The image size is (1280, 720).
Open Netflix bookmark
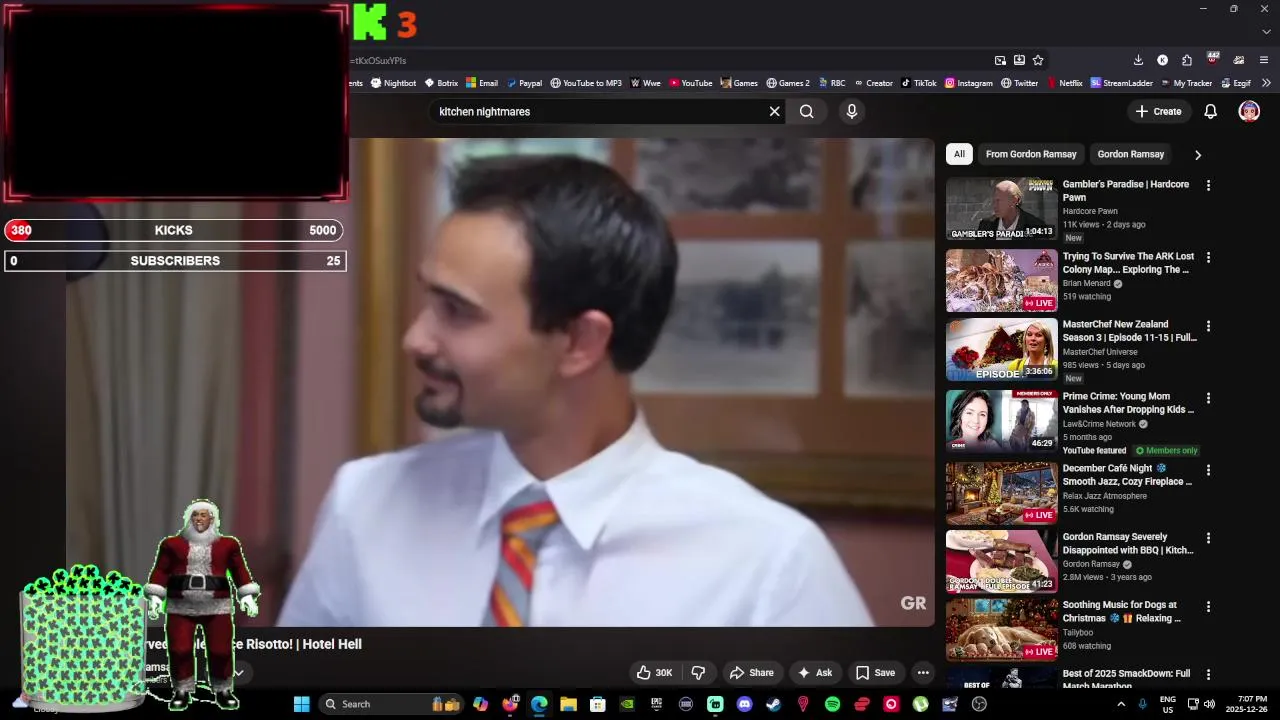pyautogui.click(x=1064, y=83)
